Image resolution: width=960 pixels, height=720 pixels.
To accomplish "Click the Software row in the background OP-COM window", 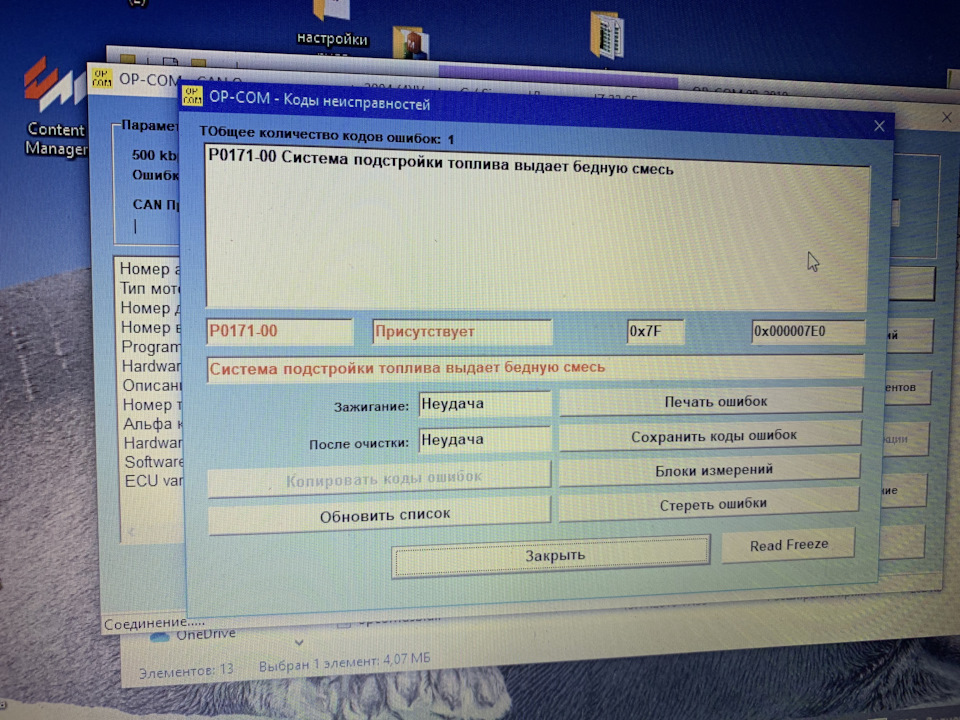I will point(153,462).
